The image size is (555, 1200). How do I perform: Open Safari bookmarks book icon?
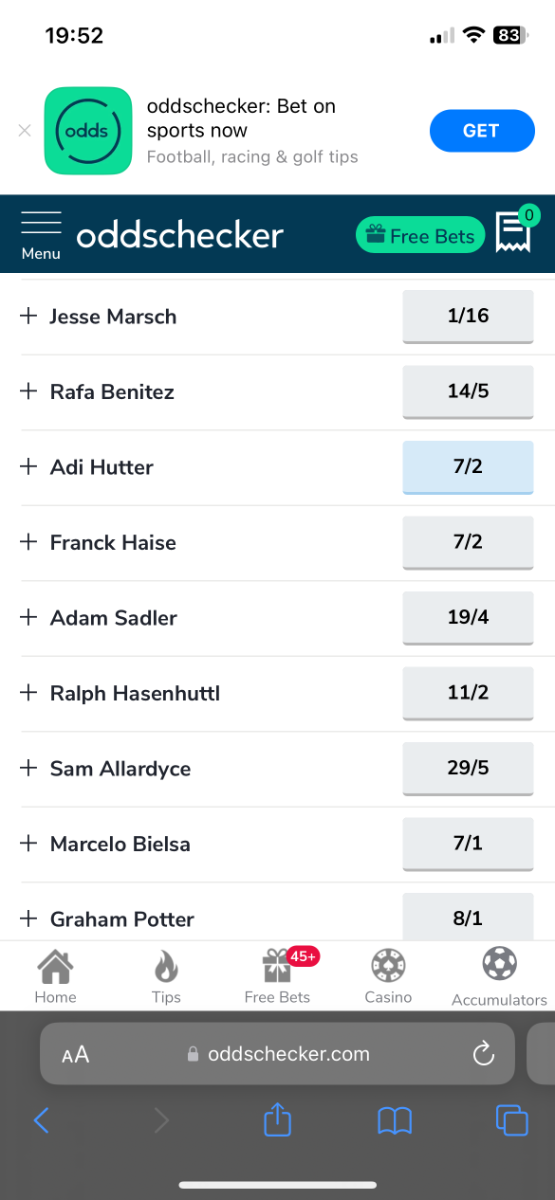click(x=395, y=1120)
